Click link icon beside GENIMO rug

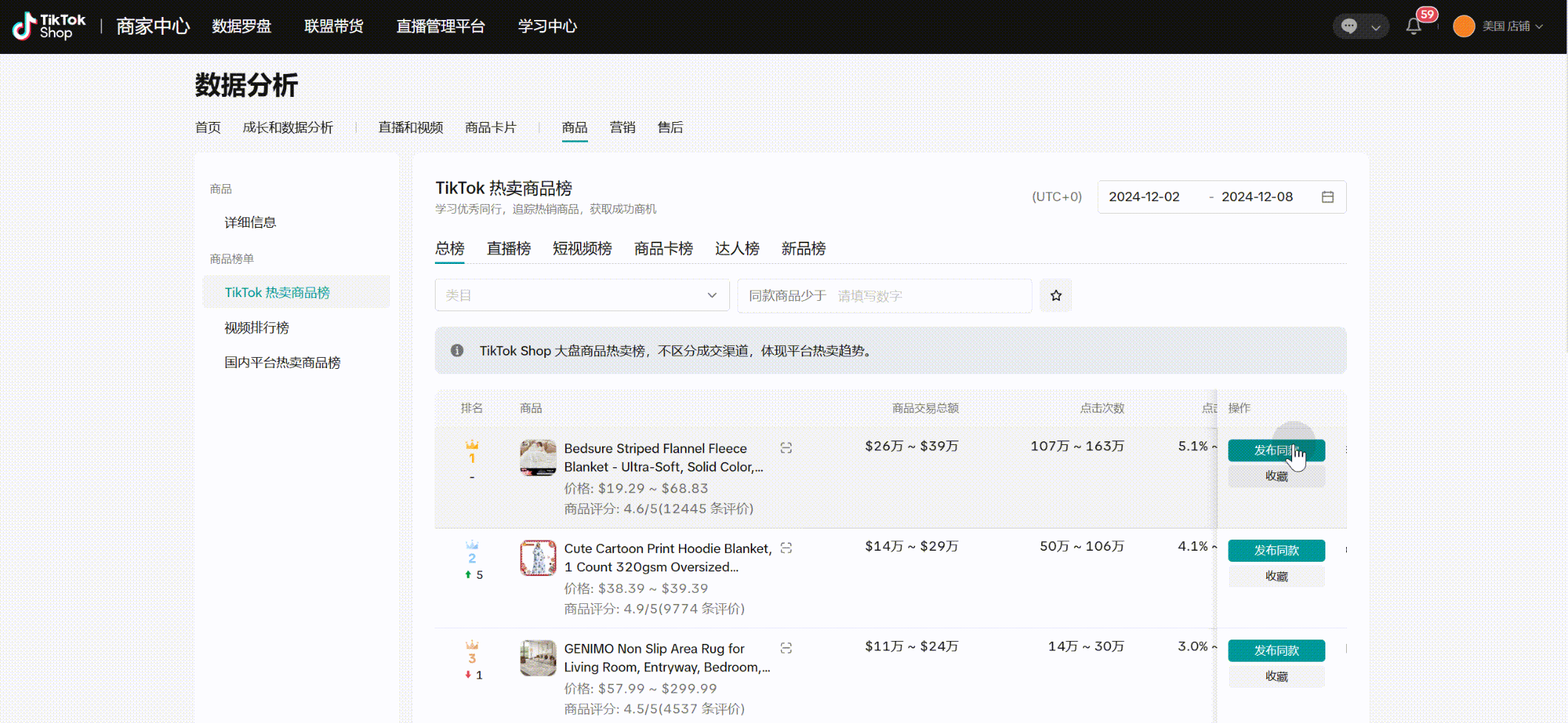tap(786, 648)
